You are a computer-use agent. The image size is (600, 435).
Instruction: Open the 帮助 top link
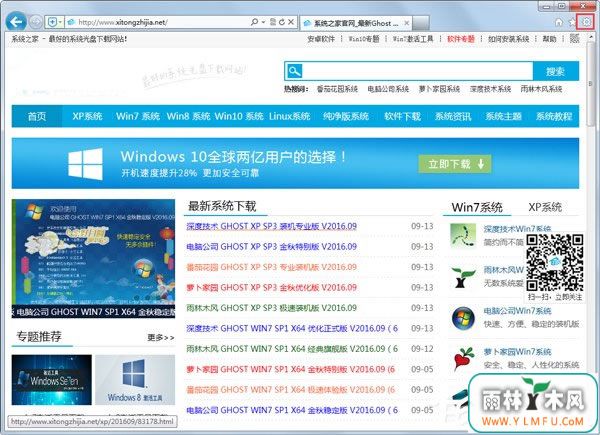click(549, 39)
